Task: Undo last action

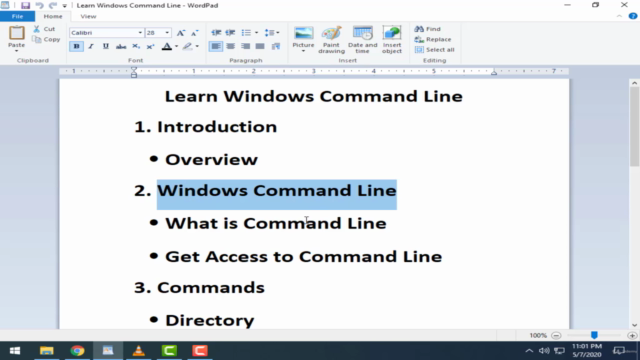Action: coord(39,5)
